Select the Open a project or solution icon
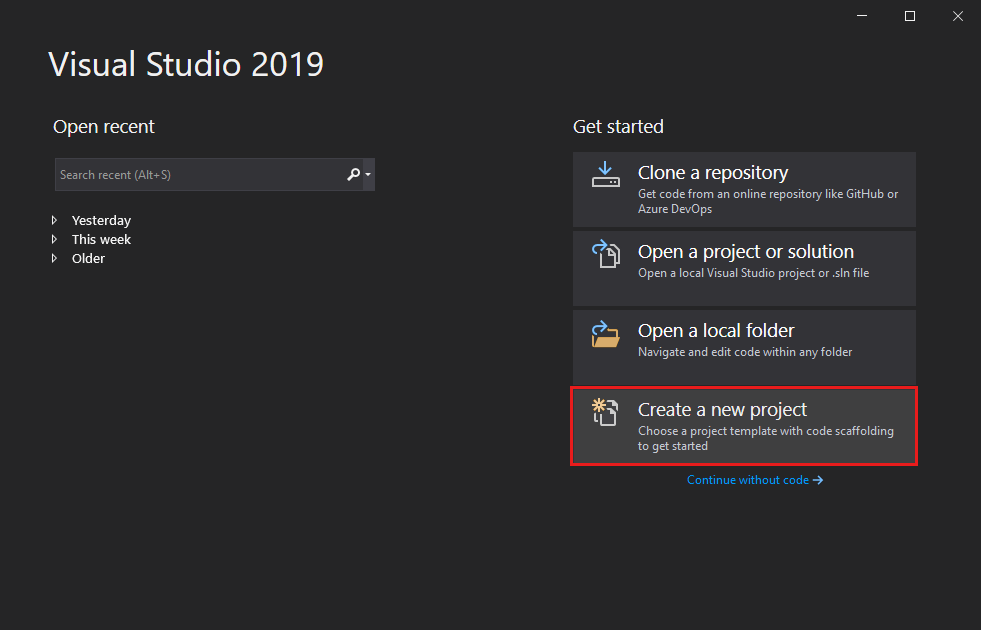This screenshot has width=981, height=630. coord(605,253)
